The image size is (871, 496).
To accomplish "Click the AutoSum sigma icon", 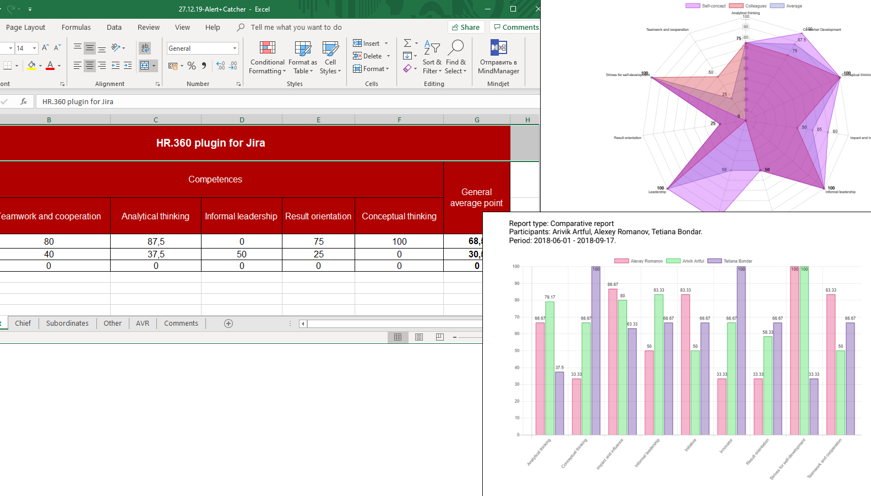I will 407,43.
